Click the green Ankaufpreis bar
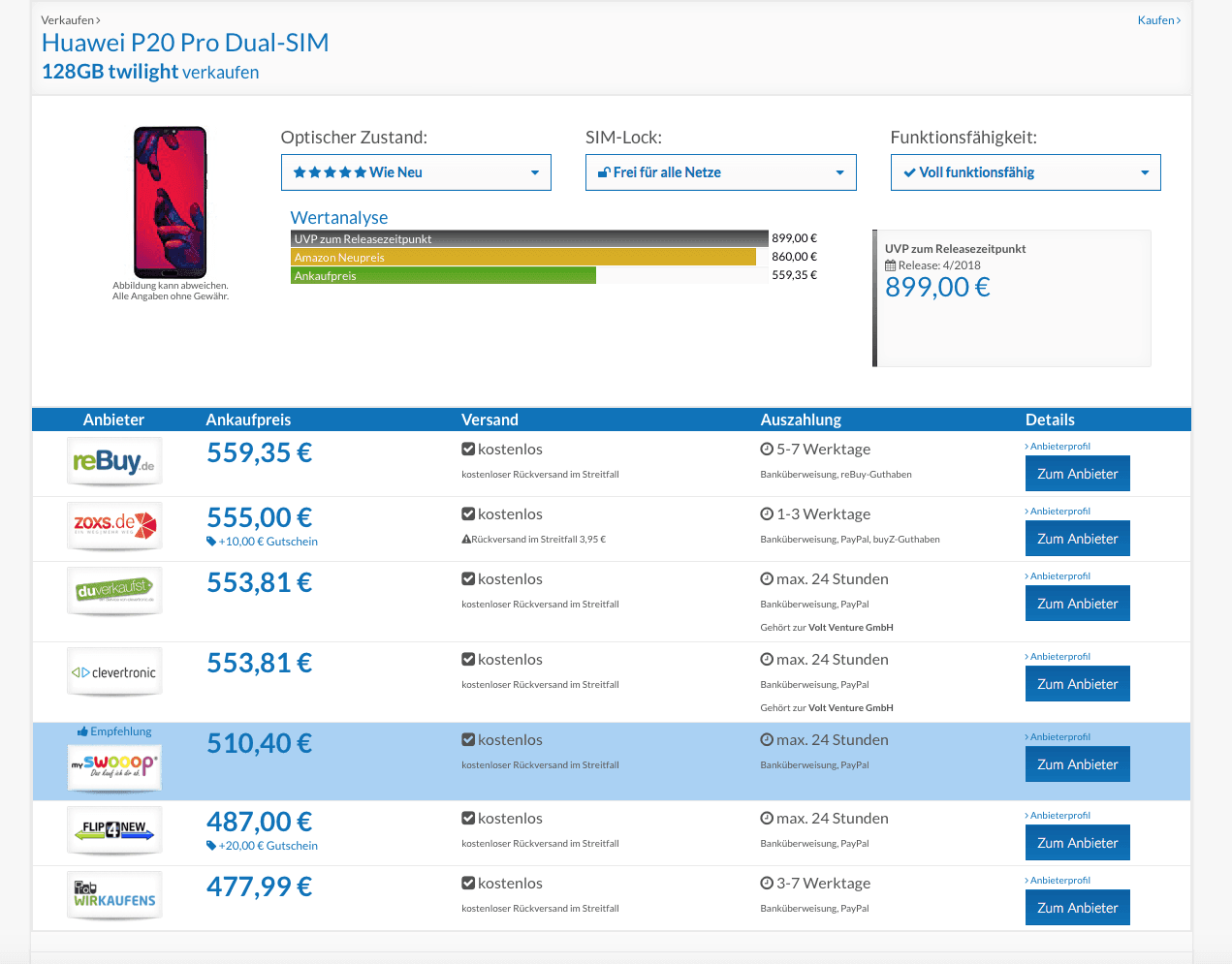The height and width of the screenshot is (964, 1232). point(443,276)
